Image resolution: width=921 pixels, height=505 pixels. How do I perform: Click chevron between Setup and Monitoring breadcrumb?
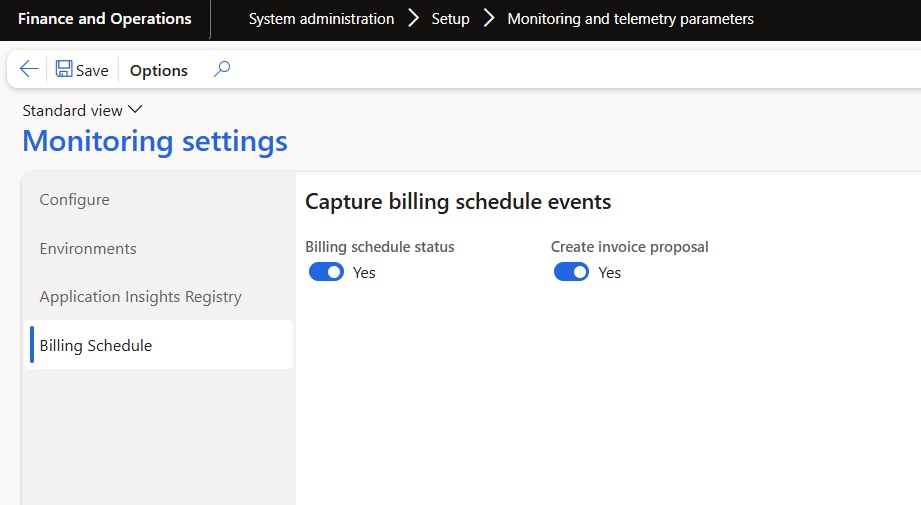[x=489, y=19]
